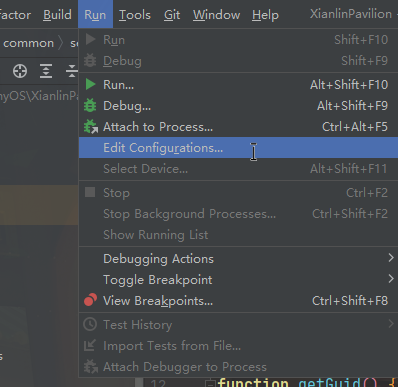Screen dimensions: 398x387
Task: Click the green Debug... bug icon
Action: coord(90,105)
